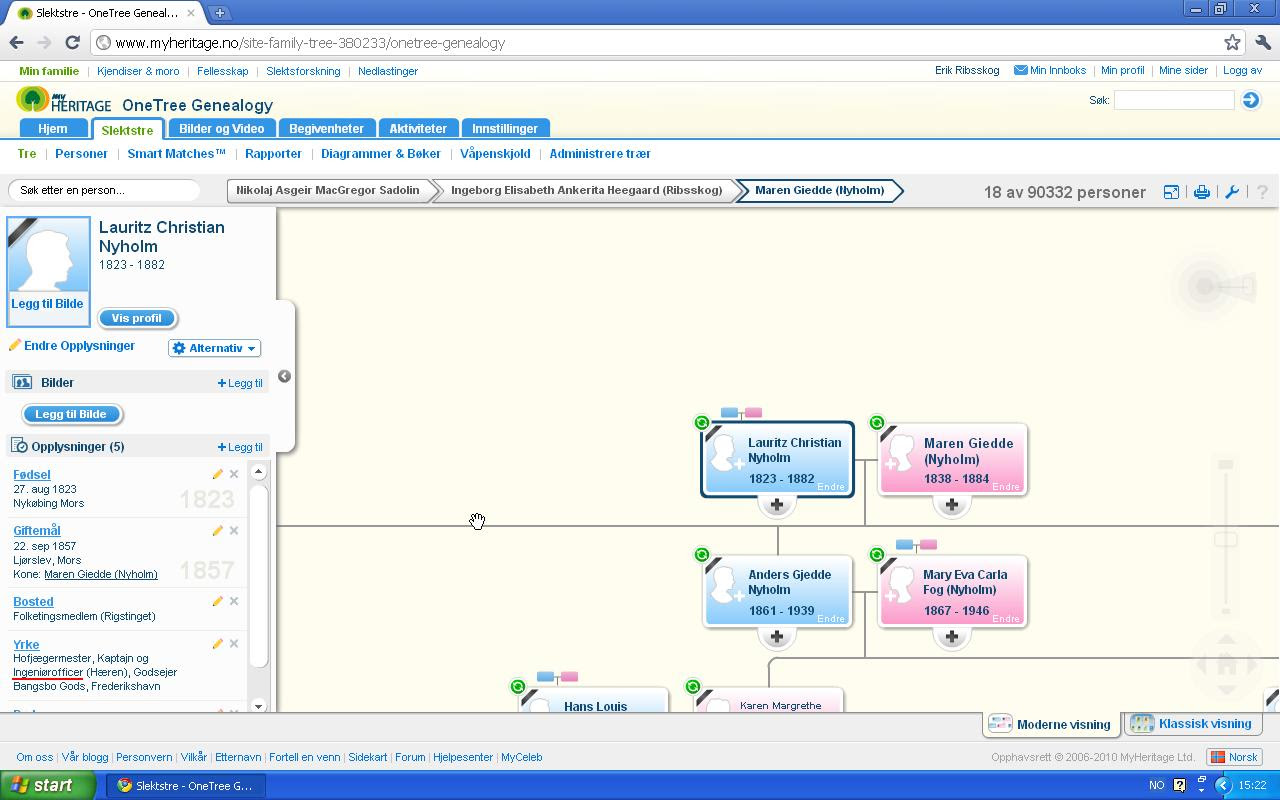Delete the Yrke fact with X icon
The image size is (1280, 800).
point(234,644)
